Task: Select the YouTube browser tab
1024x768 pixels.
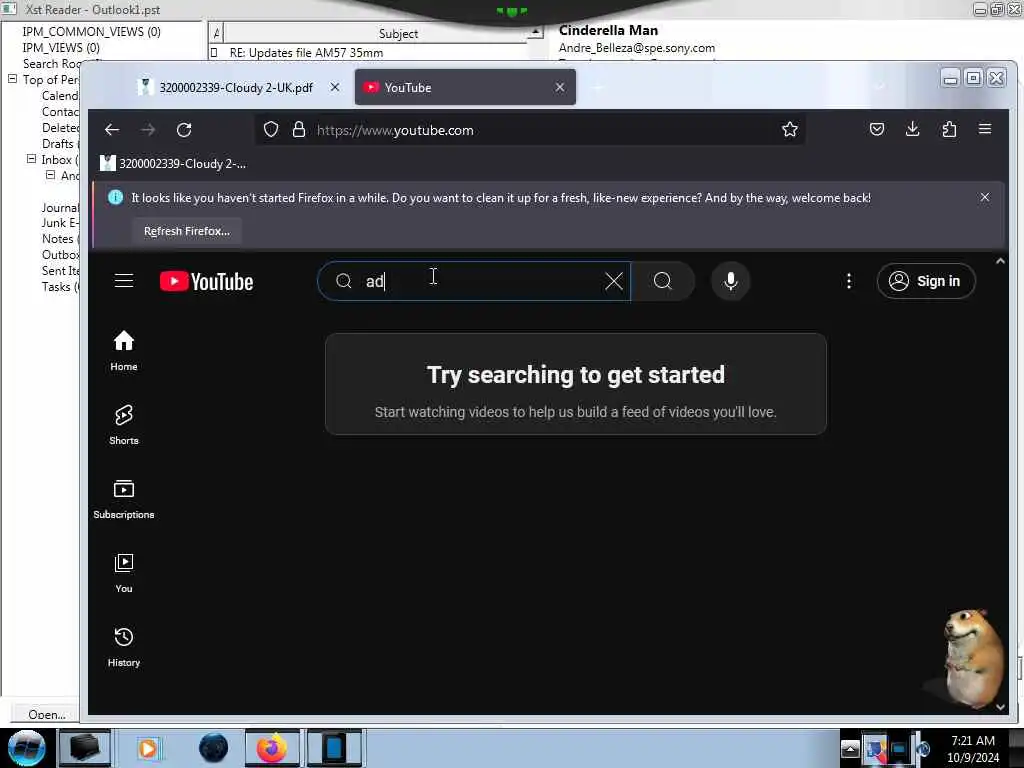Action: [x=465, y=87]
